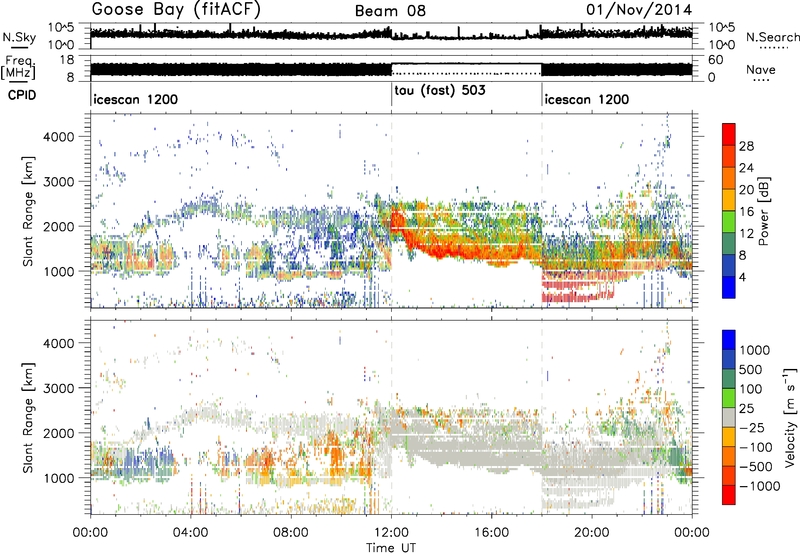Click the '16:00' time axis label
Image resolution: width=800 pixels, height=554 pixels.
click(x=491, y=533)
